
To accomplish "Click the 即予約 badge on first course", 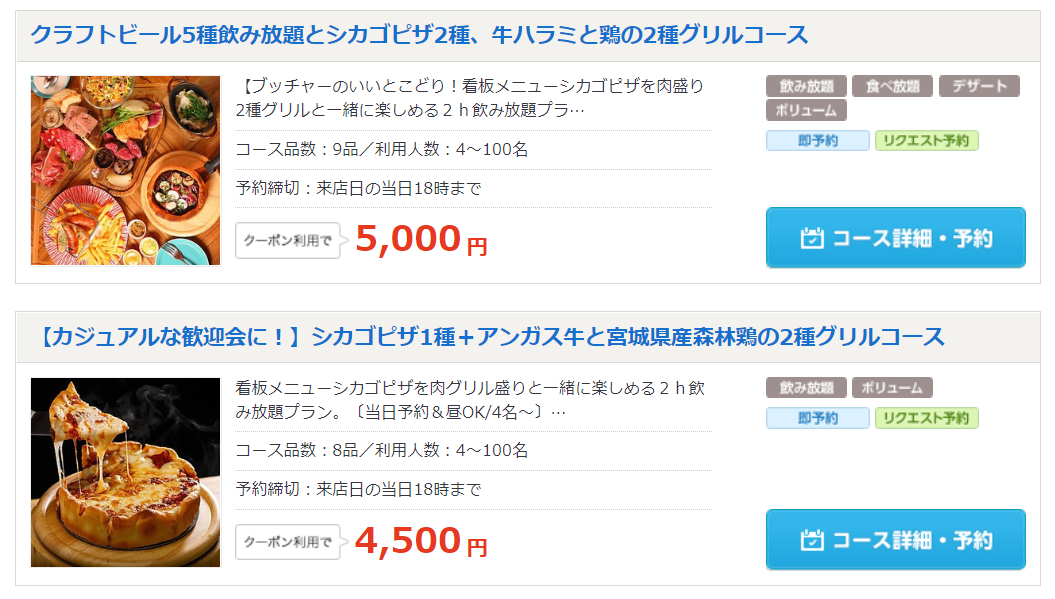I will click(x=817, y=141).
